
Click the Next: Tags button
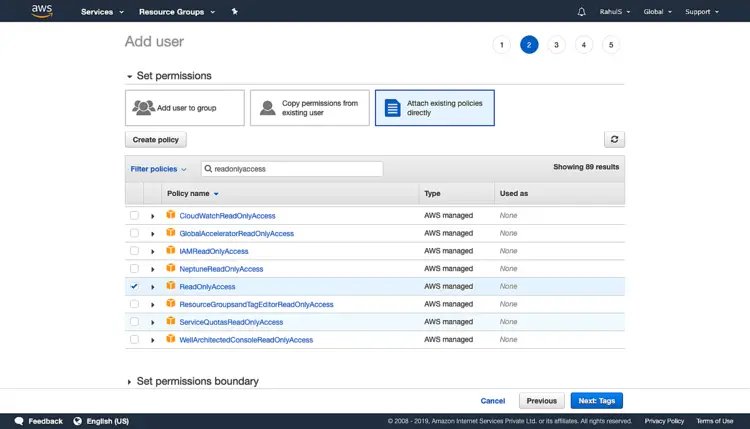(596, 401)
